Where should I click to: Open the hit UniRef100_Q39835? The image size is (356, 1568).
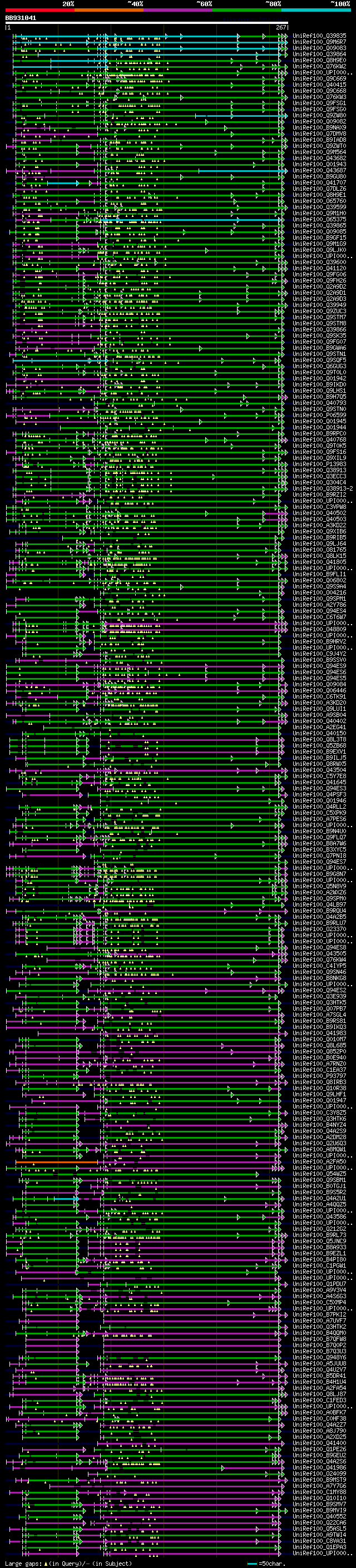coord(319,36)
